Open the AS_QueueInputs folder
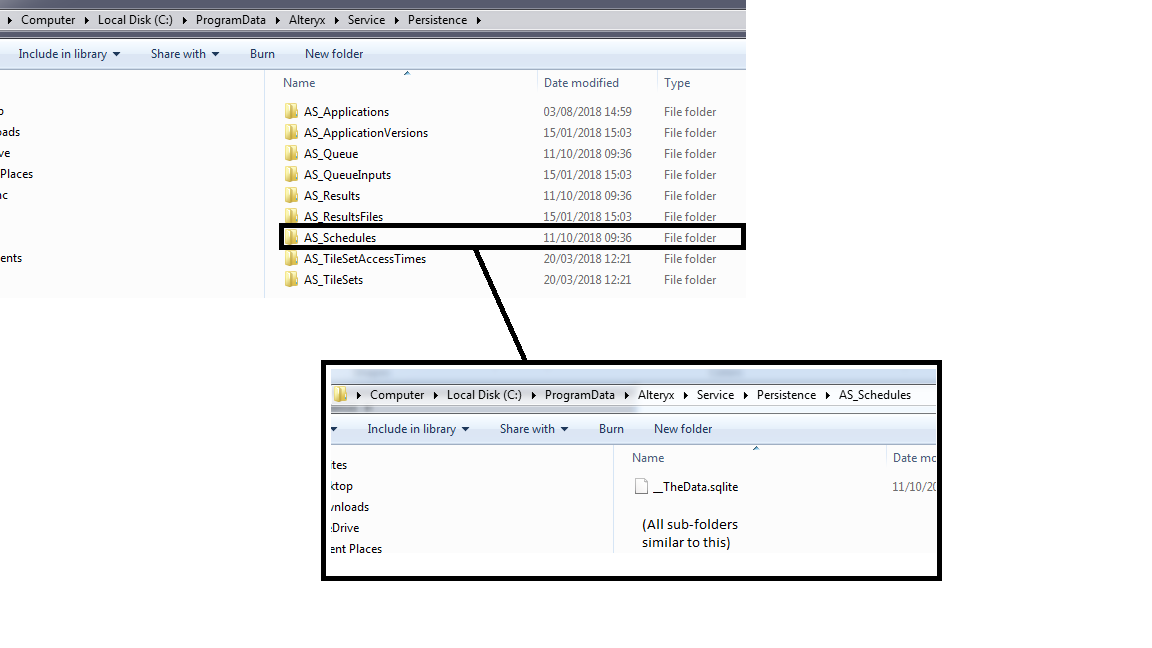The image size is (1152, 648). click(346, 174)
